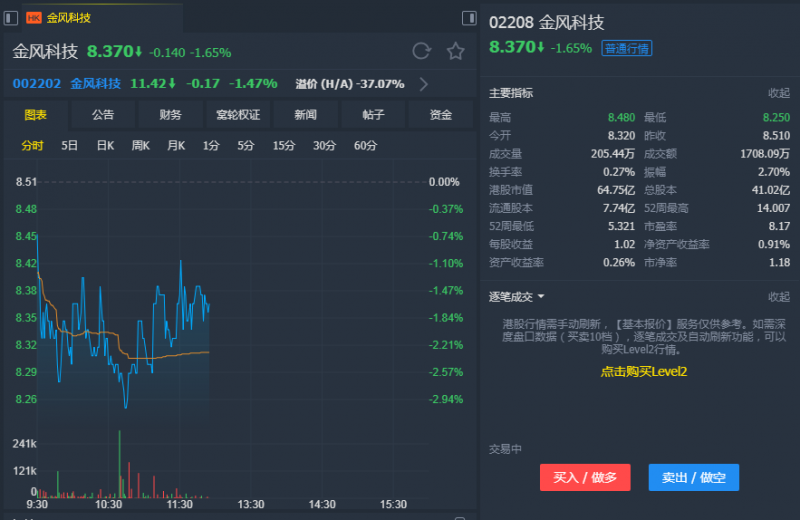Collapse the 主要指标 section via 收起
This screenshot has width=800, height=520.
779,93
